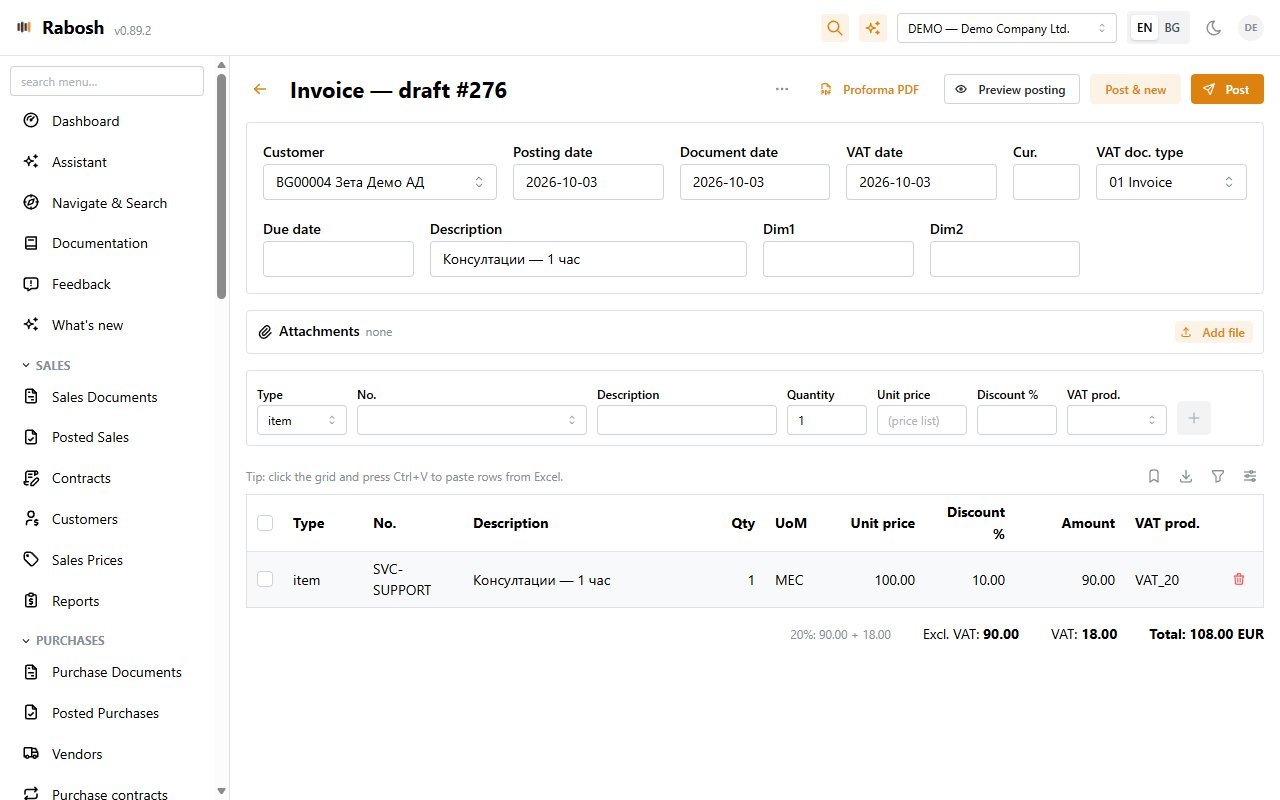The image size is (1280, 800).
Task: Open the VAT doc. type dropdown
Action: (1171, 182)
